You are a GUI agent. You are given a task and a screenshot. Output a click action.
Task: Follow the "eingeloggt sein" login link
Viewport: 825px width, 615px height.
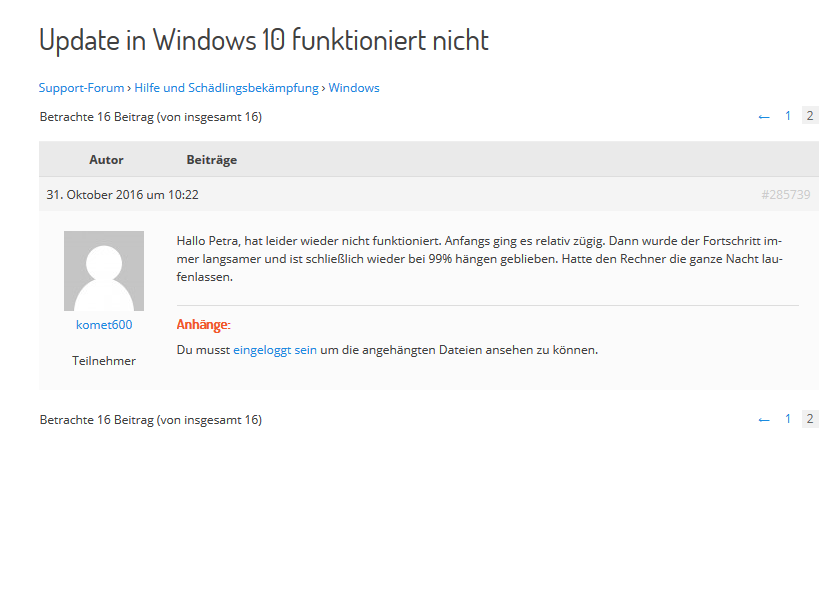tap(275, 350)
